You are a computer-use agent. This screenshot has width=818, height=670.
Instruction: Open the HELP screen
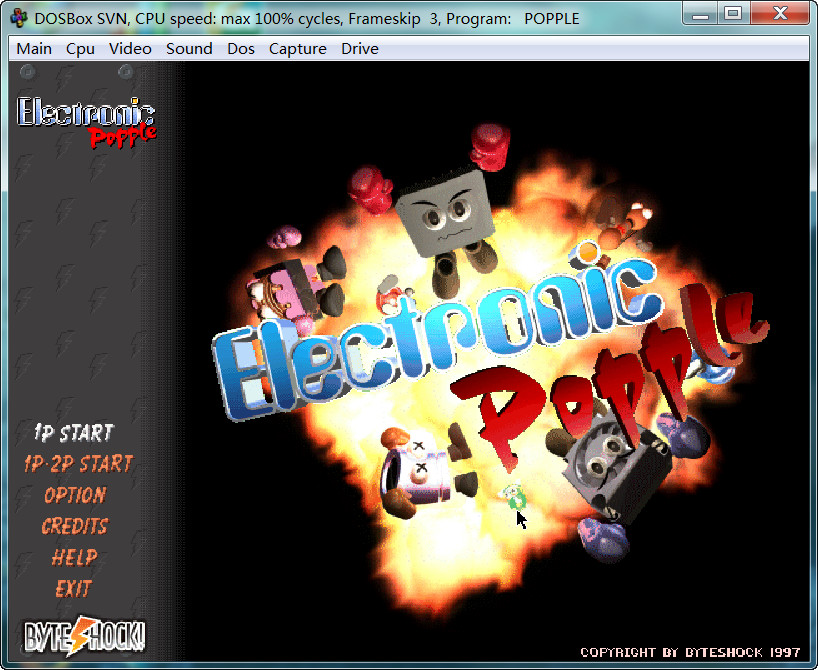click(75, 557)
